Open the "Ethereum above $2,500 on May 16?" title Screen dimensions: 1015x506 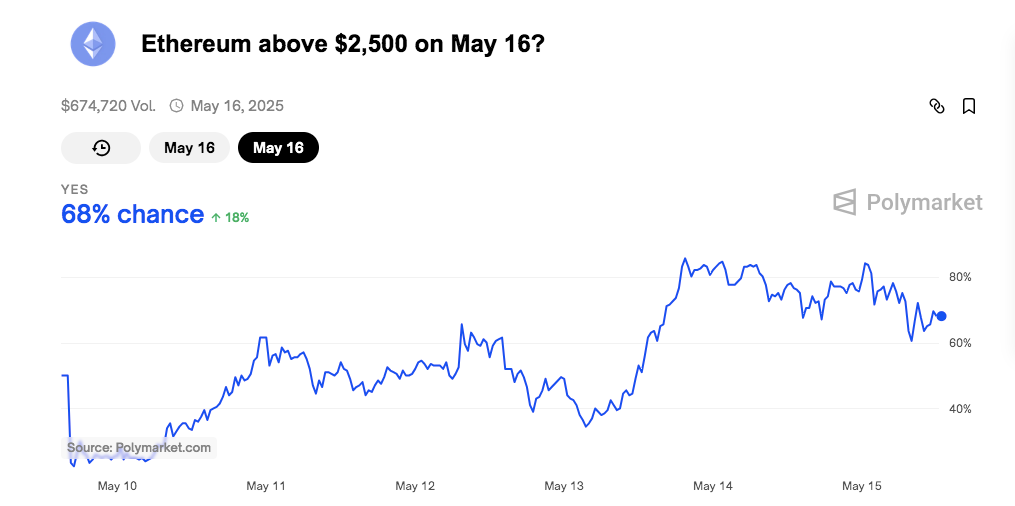pos(342,44)
